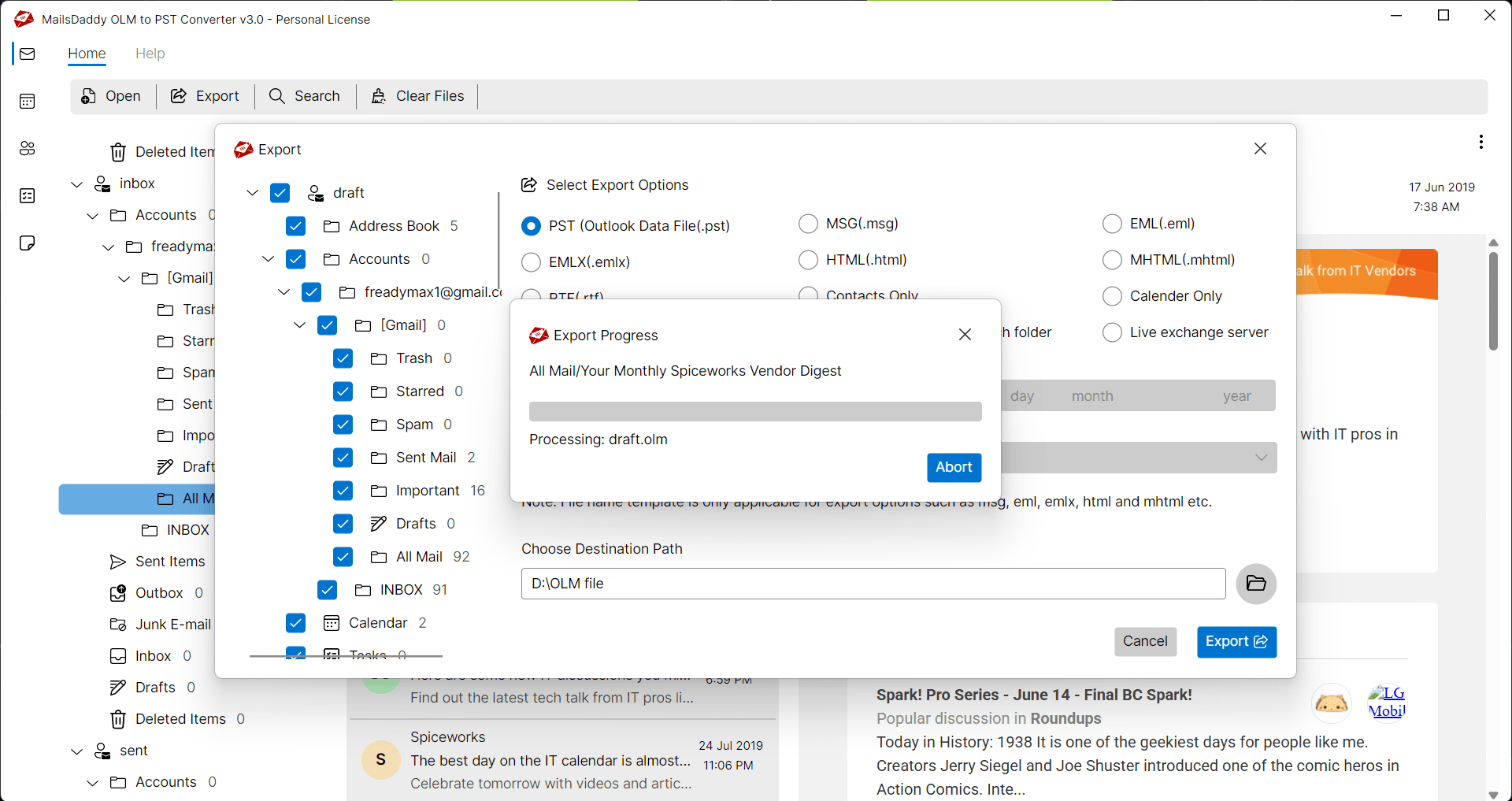Browse for destination folder with folder icon
The height and width of the screenshot is (801, 1512).
1256,584
